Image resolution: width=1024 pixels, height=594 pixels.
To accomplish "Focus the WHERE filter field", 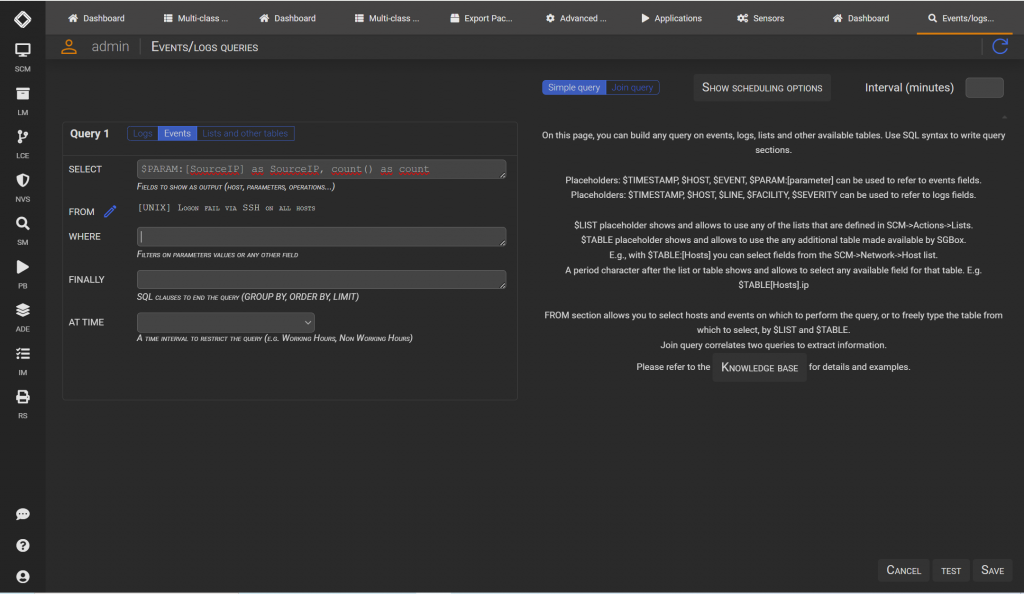I will click(x=321, y=236).
